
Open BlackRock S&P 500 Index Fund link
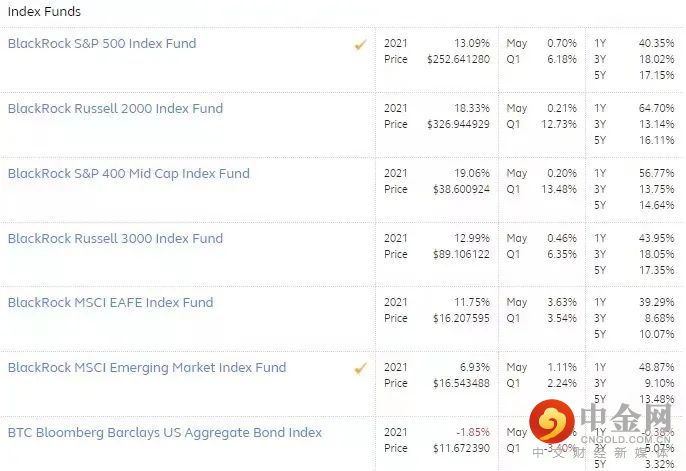coord(102,44)
